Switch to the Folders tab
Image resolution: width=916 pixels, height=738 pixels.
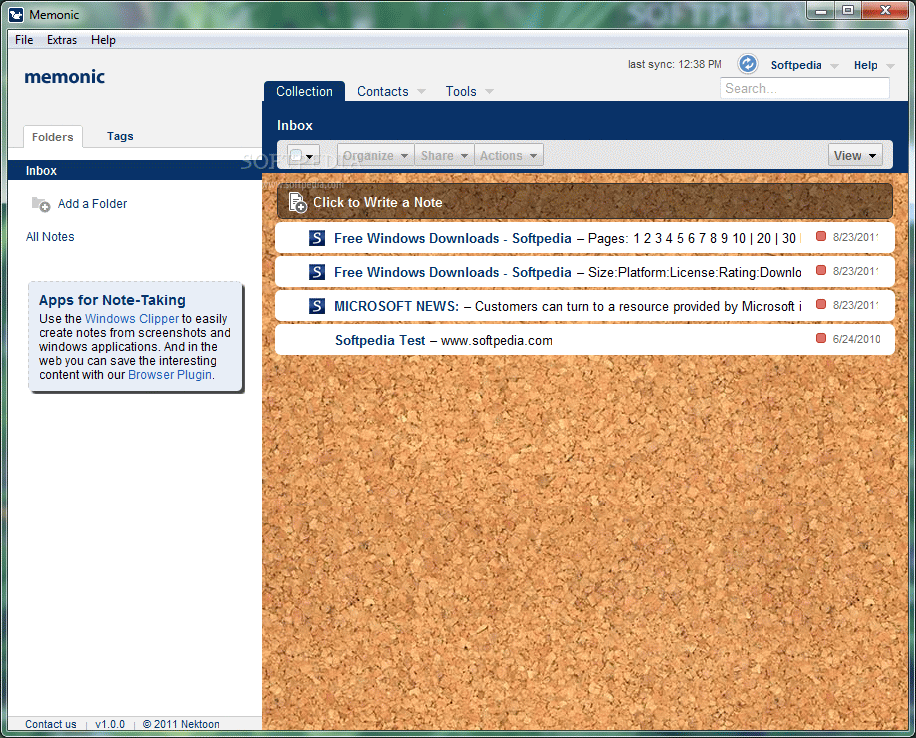(x=53, y=137)
